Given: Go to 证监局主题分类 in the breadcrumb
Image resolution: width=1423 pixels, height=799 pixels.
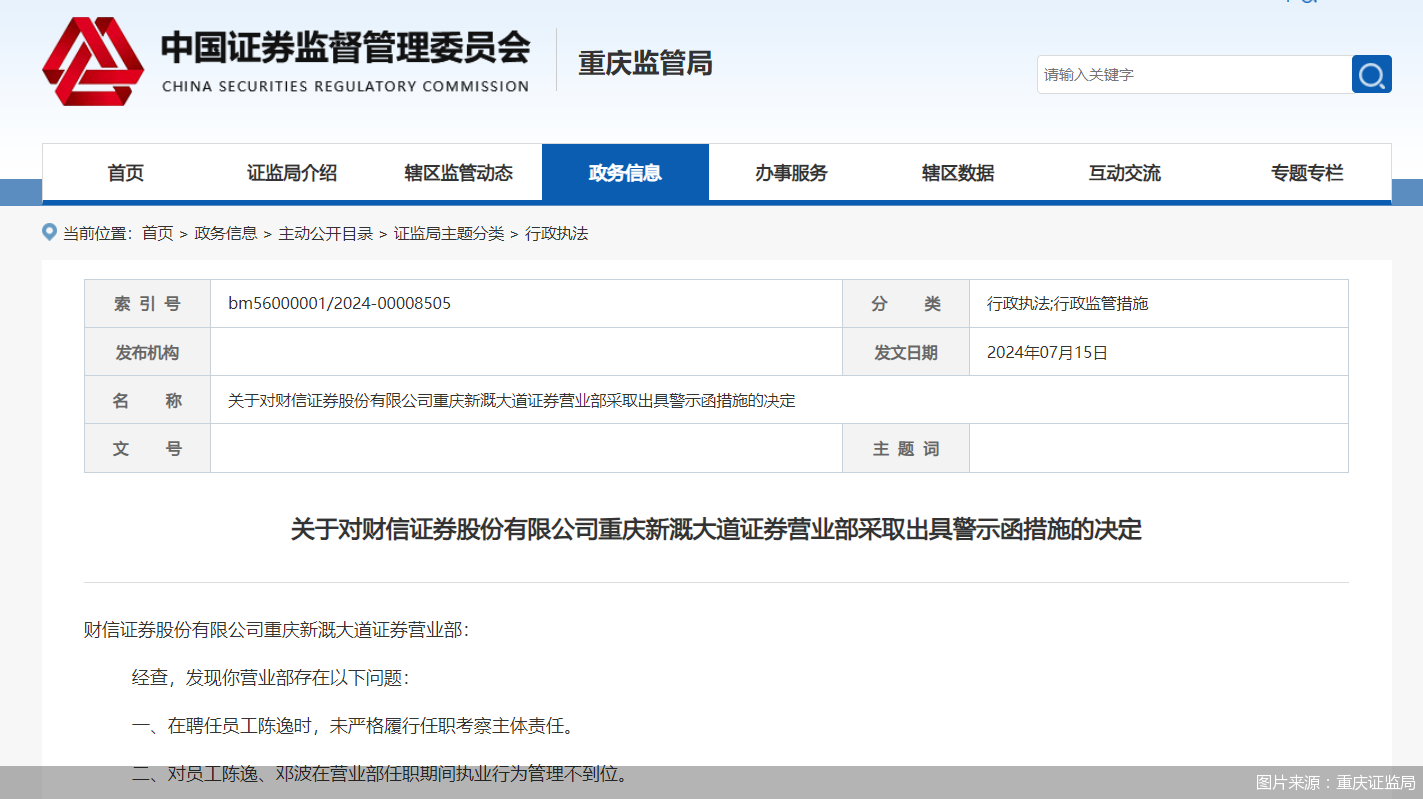Looking at the screenshot, I should tap(449, 233).
